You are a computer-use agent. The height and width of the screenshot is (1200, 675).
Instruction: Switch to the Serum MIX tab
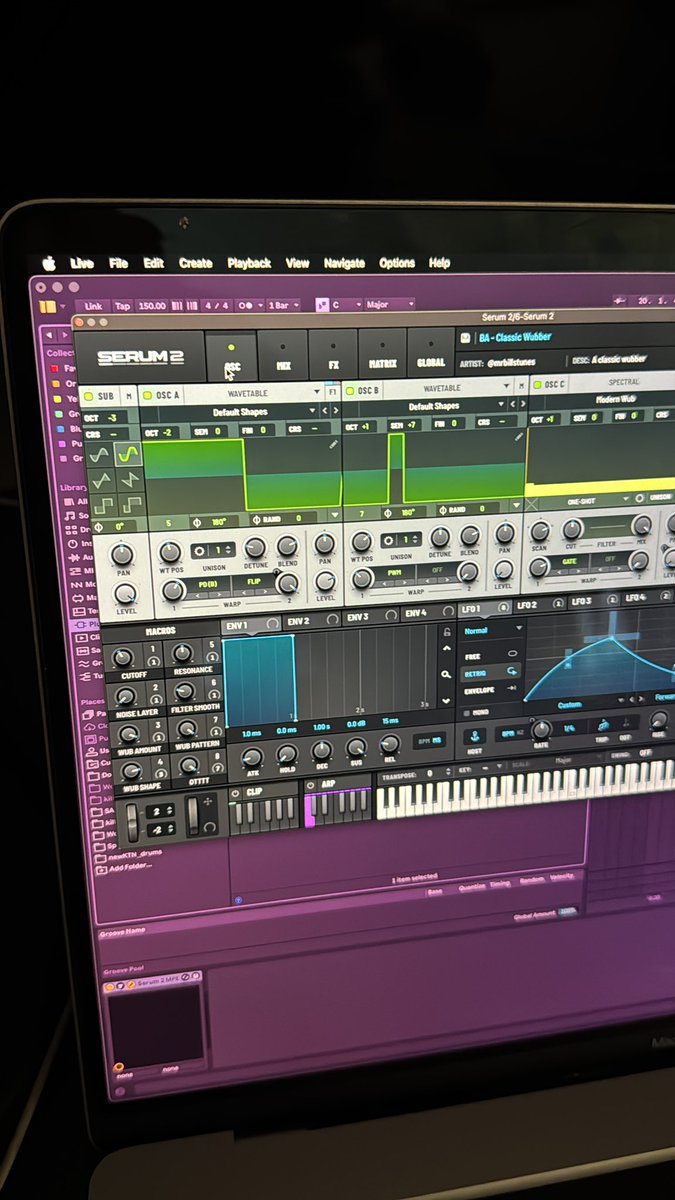(283, 356)
